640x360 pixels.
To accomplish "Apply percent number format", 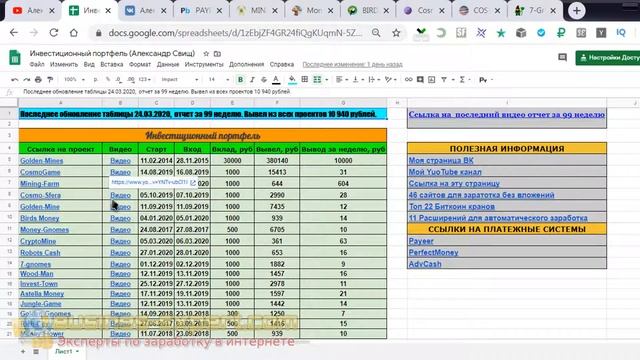I will tap(108, 80).
